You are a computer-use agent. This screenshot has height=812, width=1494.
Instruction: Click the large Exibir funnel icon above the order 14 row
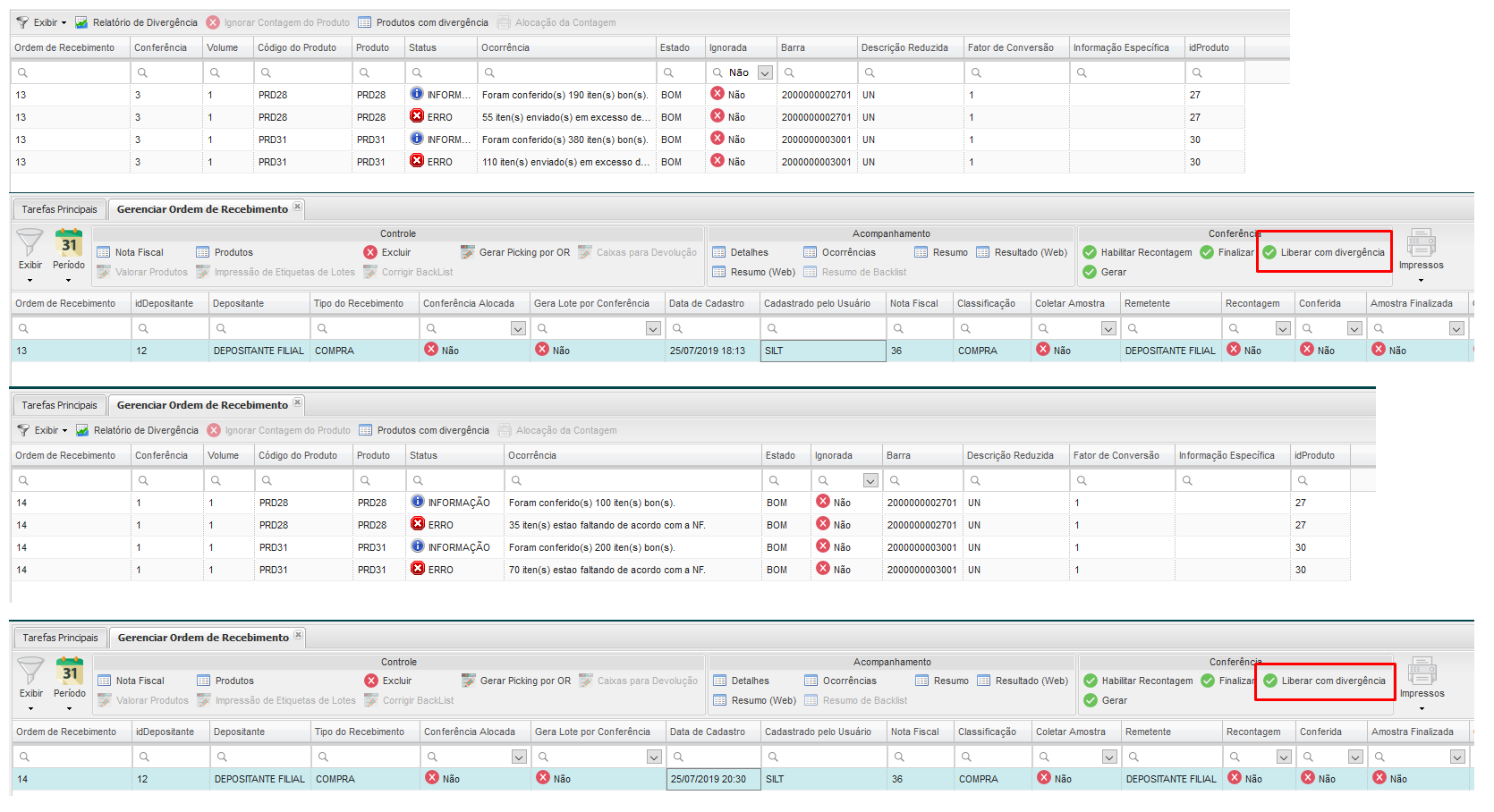point(31,671)
